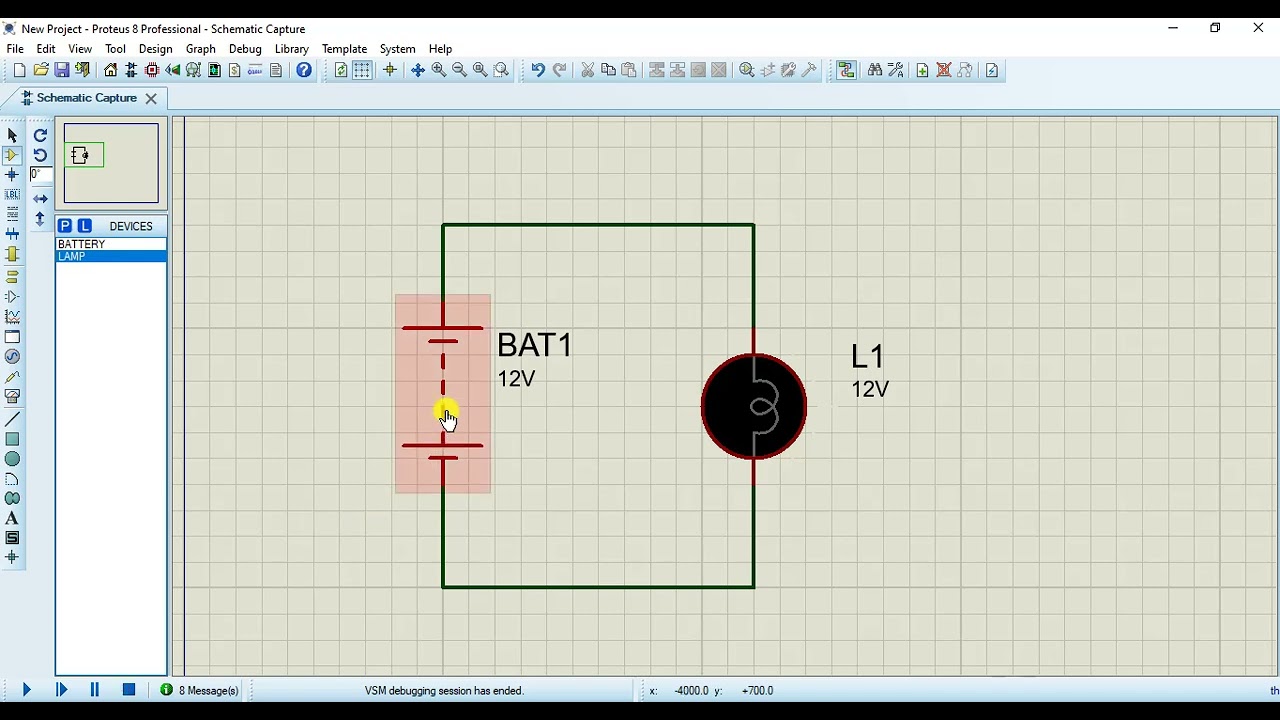The image size is (1280, 720).
Task: Click the Paste clipboard icon
Action: pyautogui.click(x=629, y=70)
